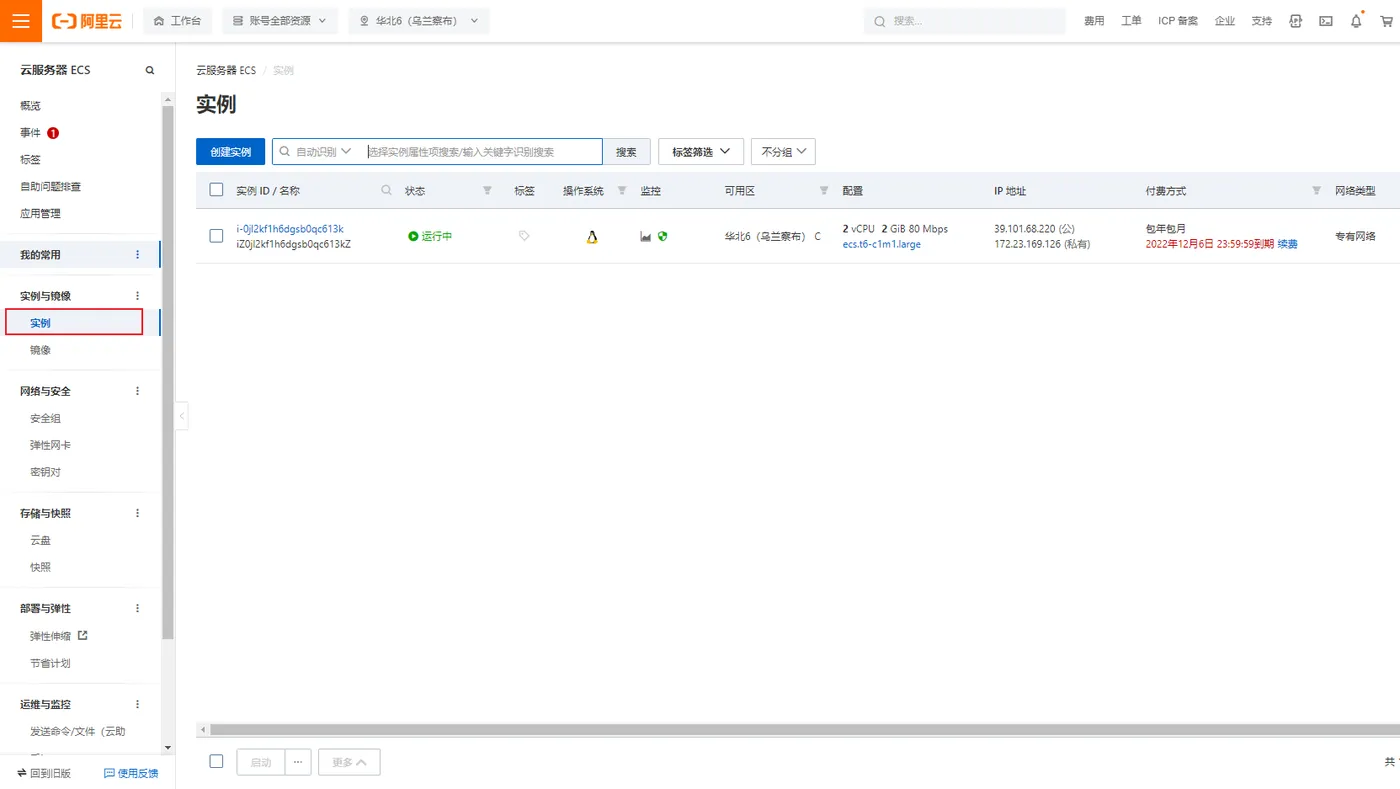Open the 标签筛选 dropdown

[701, 152]
